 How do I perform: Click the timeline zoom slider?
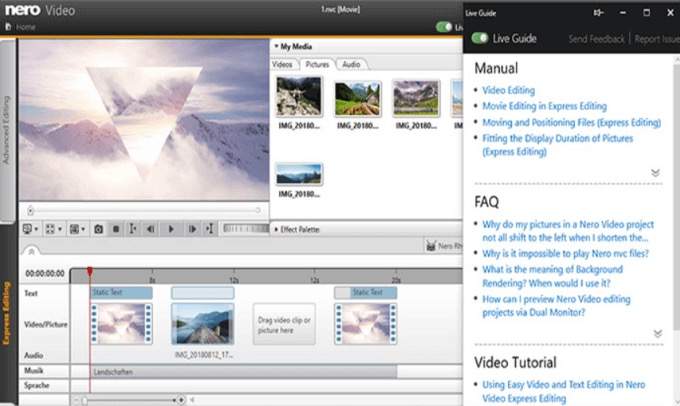click(128, 400)
